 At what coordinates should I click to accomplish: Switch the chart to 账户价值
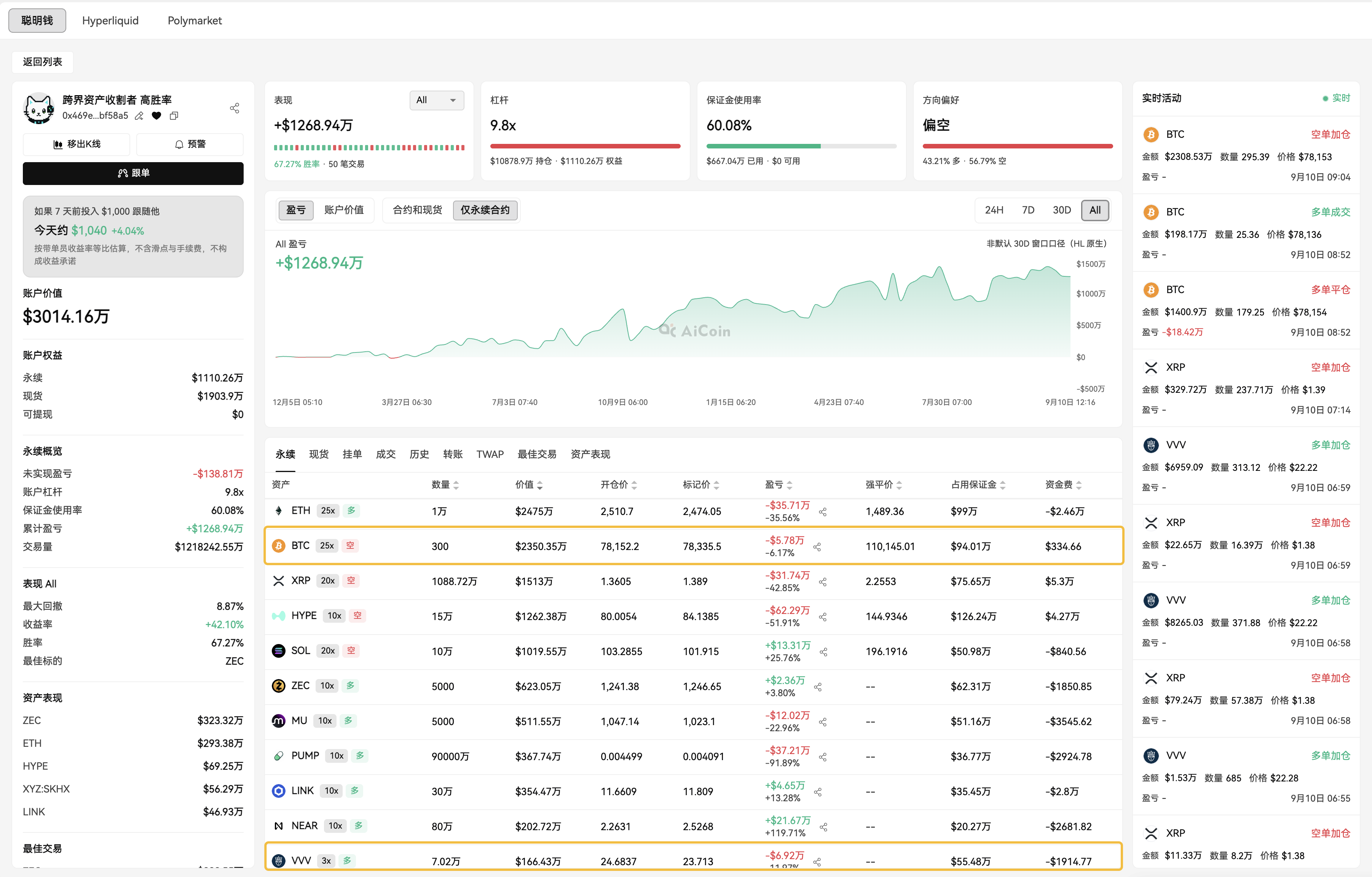344,210
